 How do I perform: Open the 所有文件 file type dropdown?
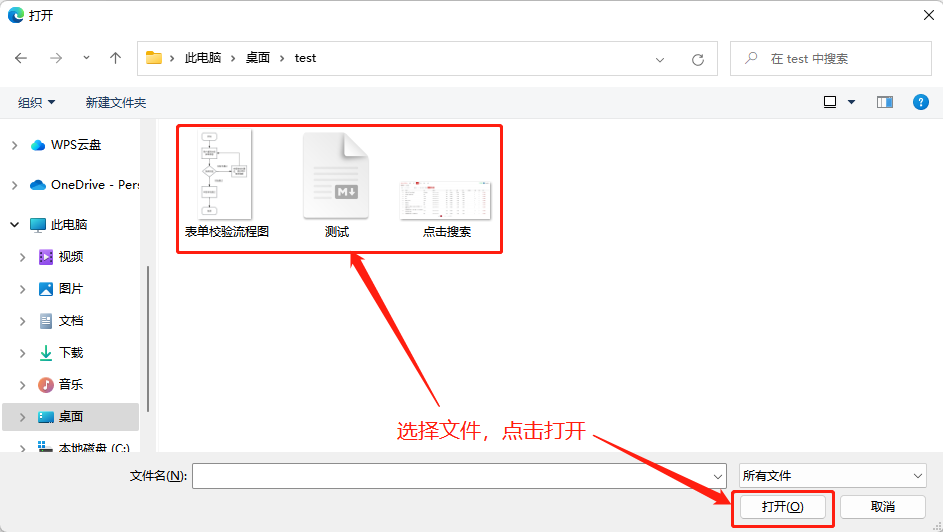click(x=832, y=476)
